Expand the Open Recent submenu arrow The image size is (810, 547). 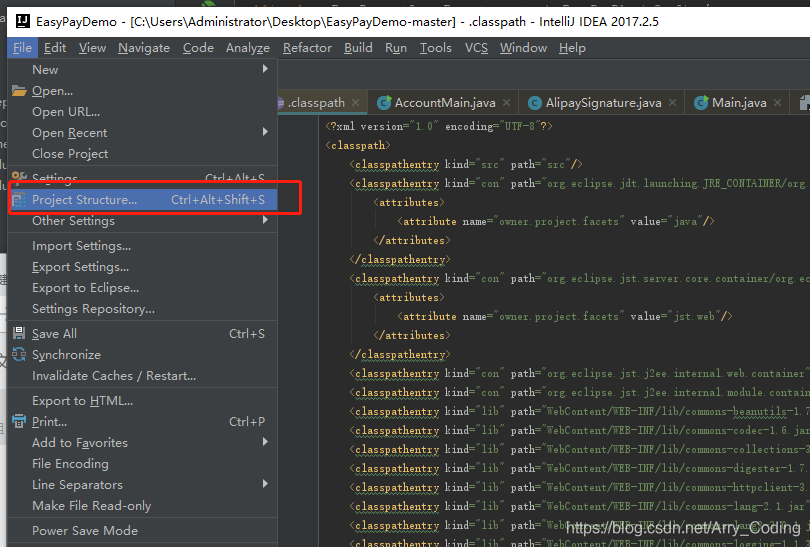click(x=265, y=132)
